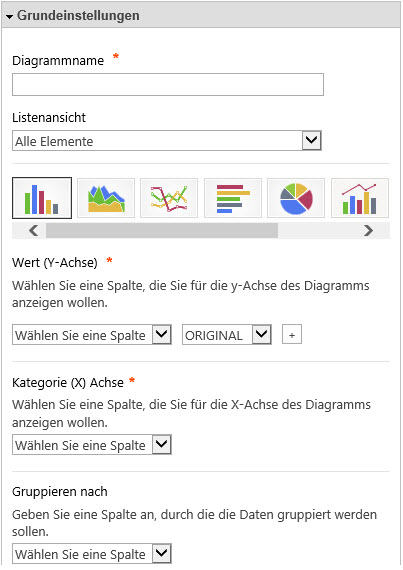Choose the pie chart type icon
The image size is (403, 570).
(x=296, y=198)
